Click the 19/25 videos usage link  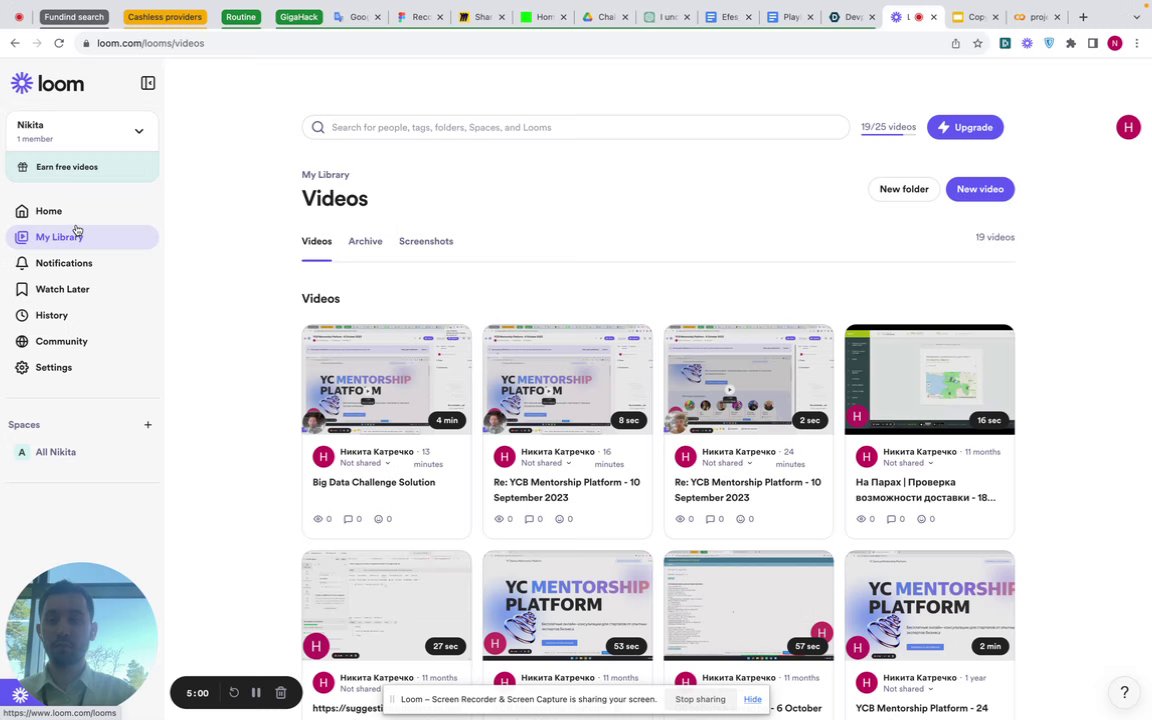point(888,127)
